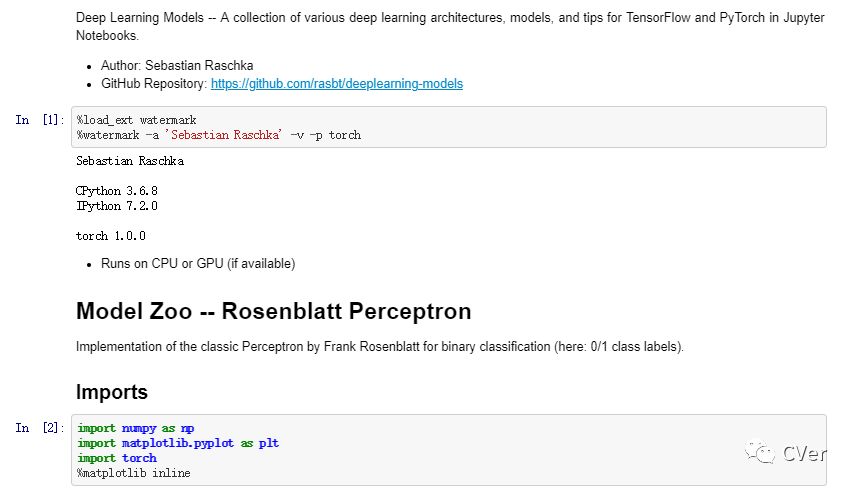Click the %watermark command line in cell 1
Viewport: 854px width, 488px height.
coord(219,135)
